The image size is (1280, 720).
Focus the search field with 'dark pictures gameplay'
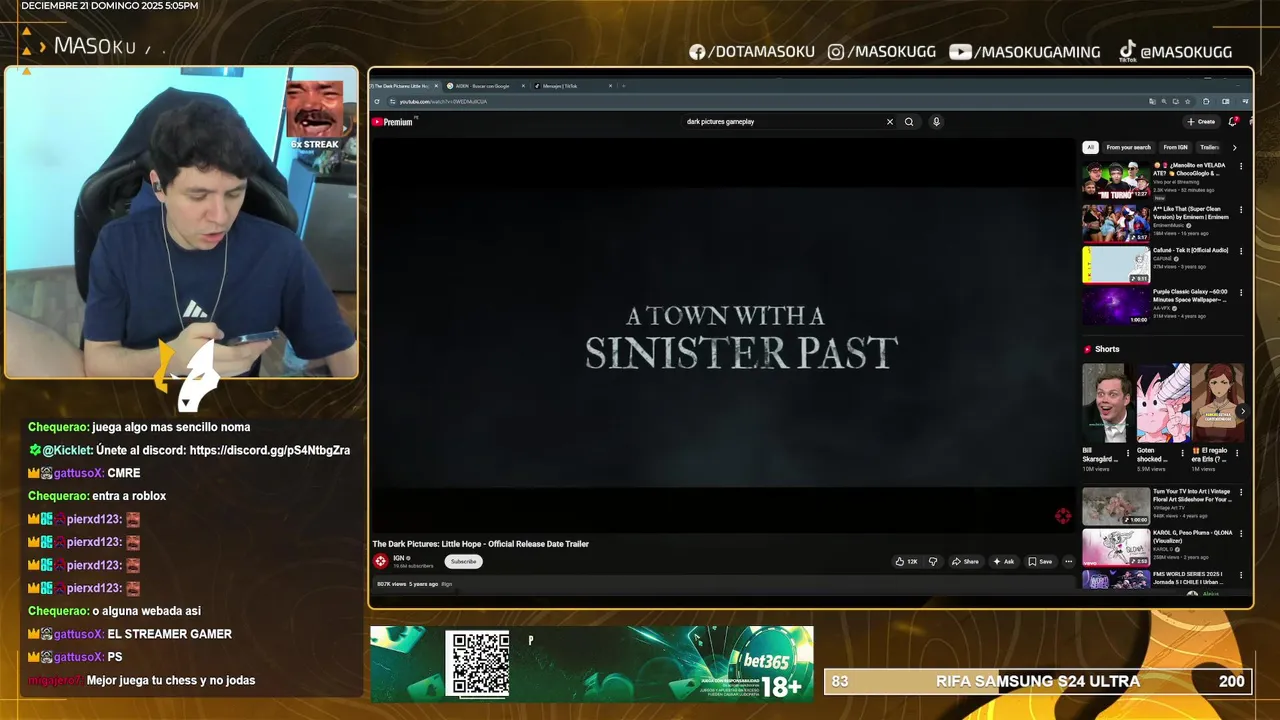(x=780, y=122)
